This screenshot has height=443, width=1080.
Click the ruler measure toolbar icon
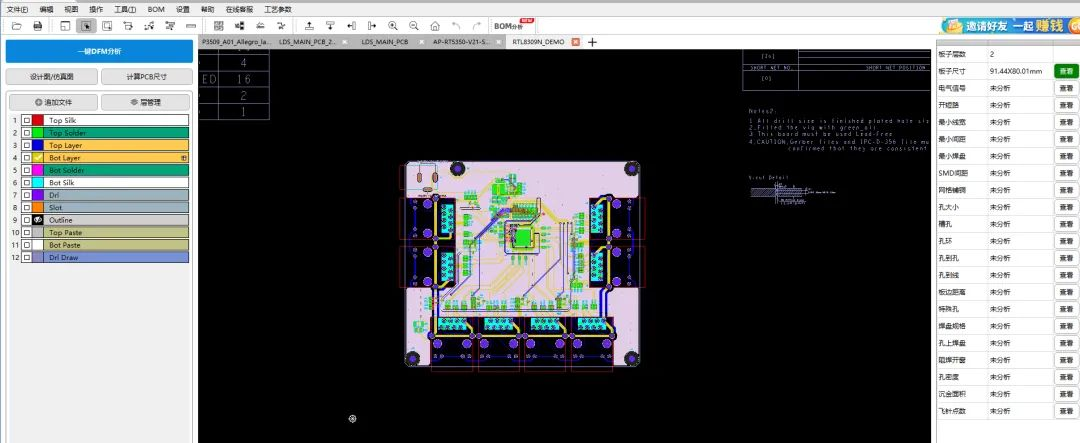point(191,26)
